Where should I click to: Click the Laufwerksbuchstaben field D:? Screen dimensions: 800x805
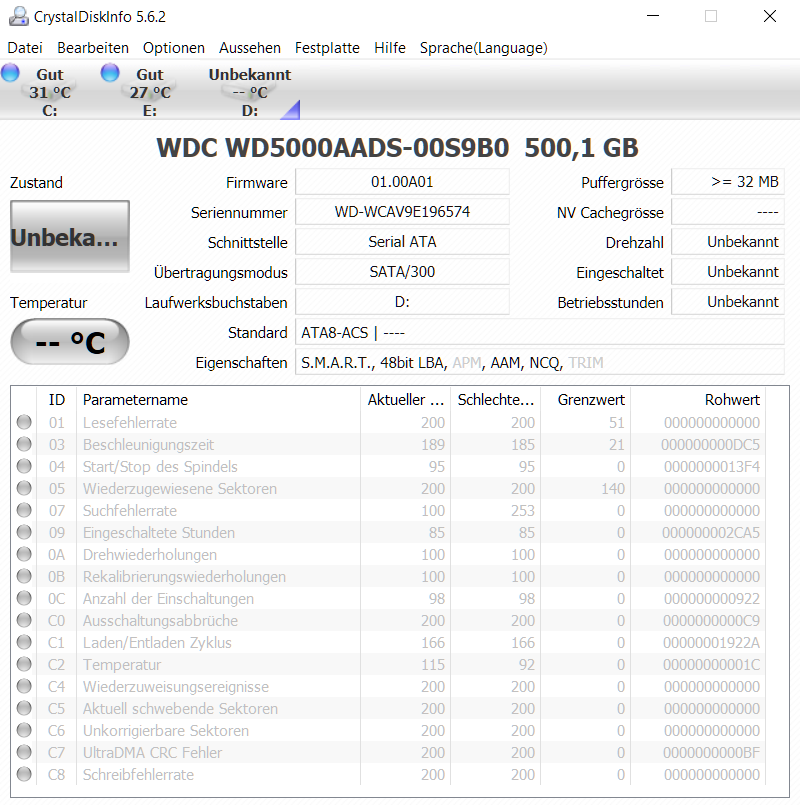point(402,302)
